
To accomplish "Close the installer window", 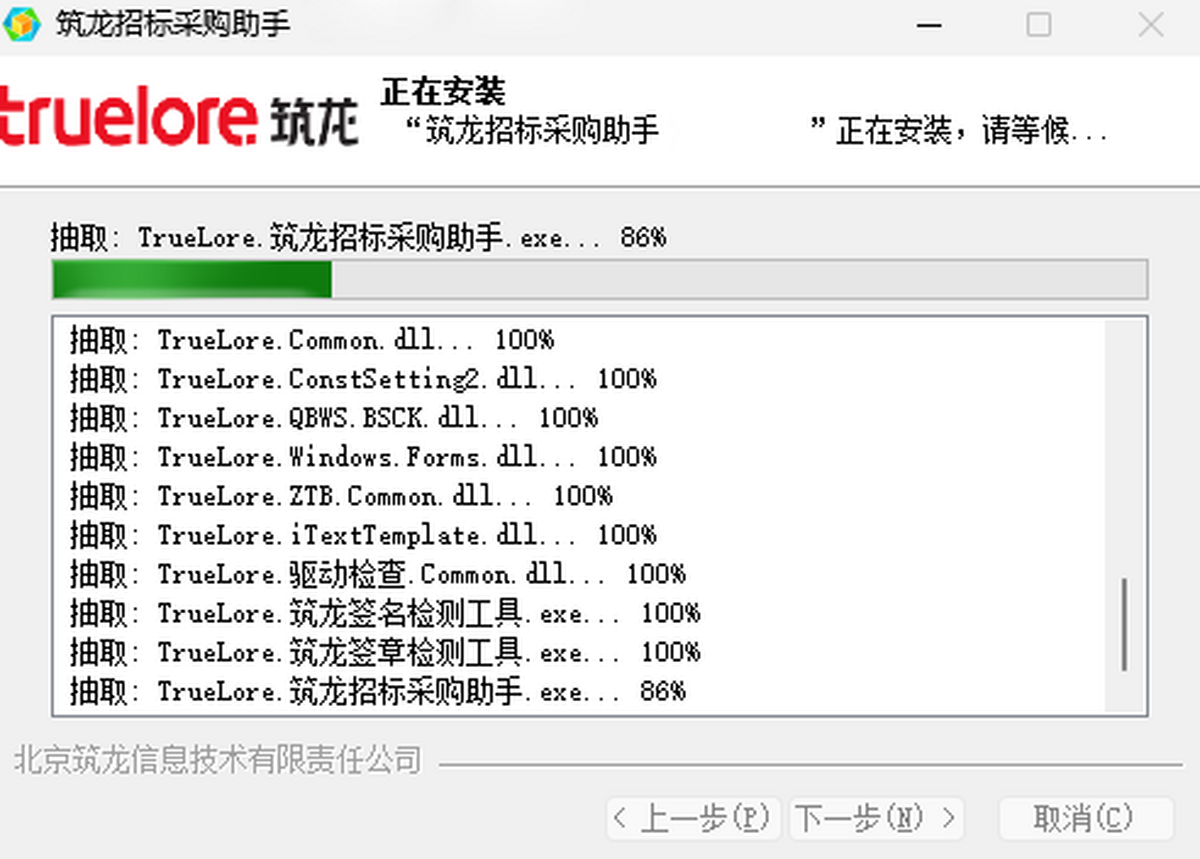I will [x=1150, y=25].
